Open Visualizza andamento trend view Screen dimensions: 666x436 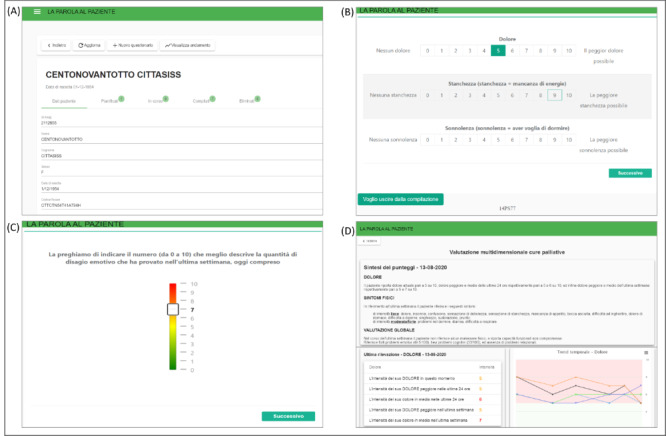pos(187,45)
